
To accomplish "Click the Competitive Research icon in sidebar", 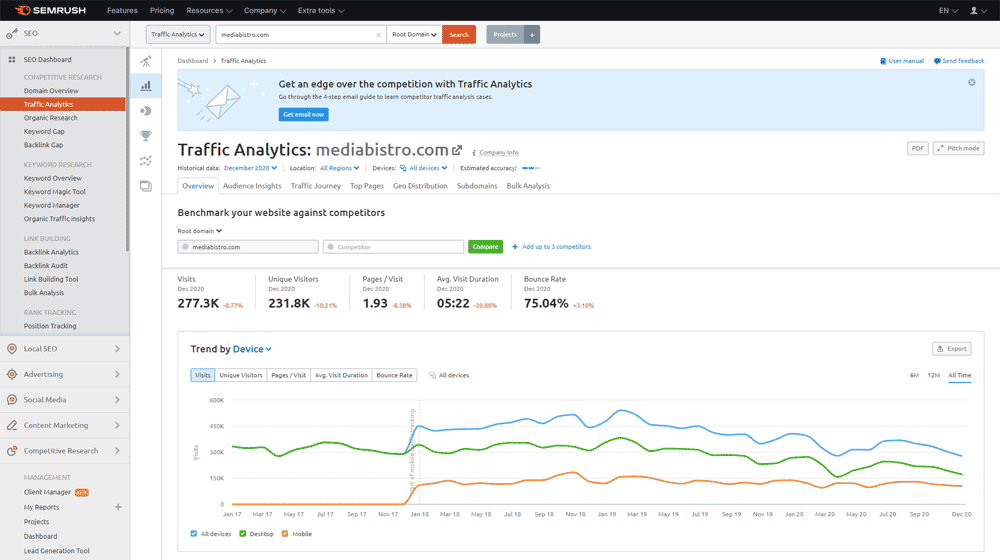I will tap(11, 450).
